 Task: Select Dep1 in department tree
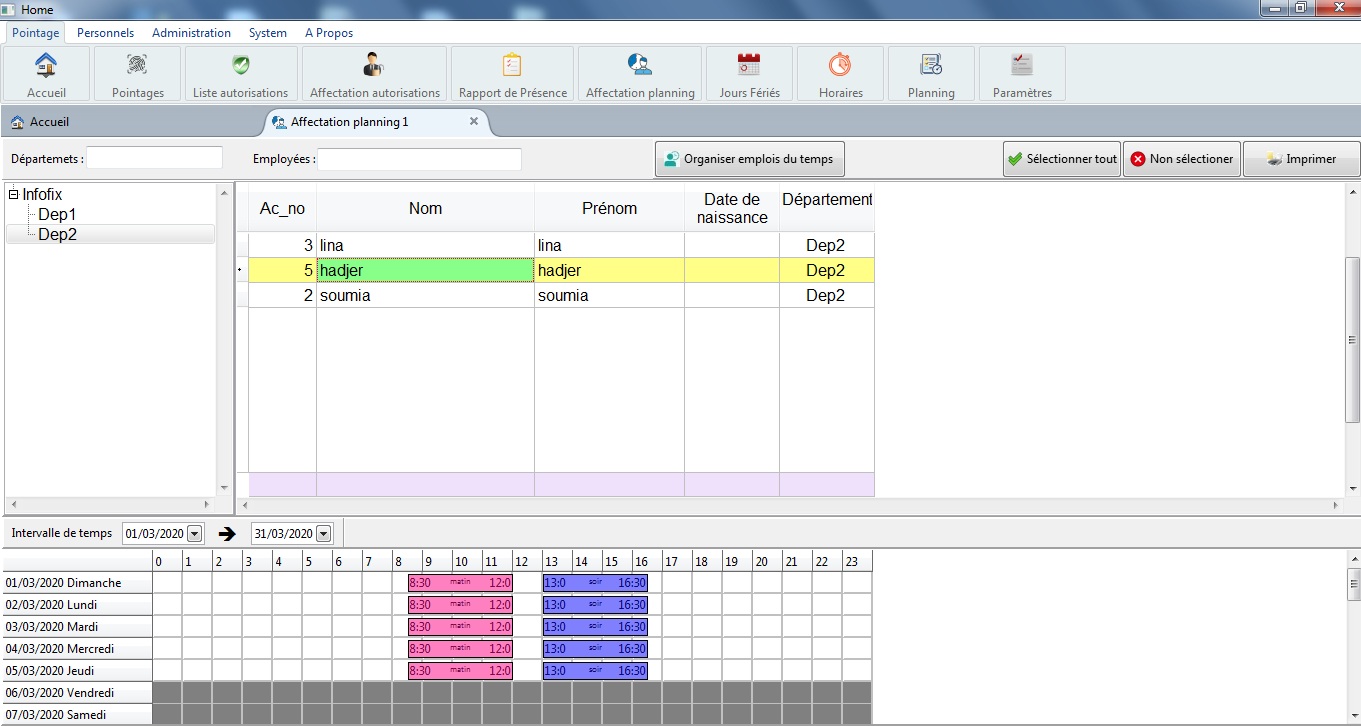(x=57, y=214)
